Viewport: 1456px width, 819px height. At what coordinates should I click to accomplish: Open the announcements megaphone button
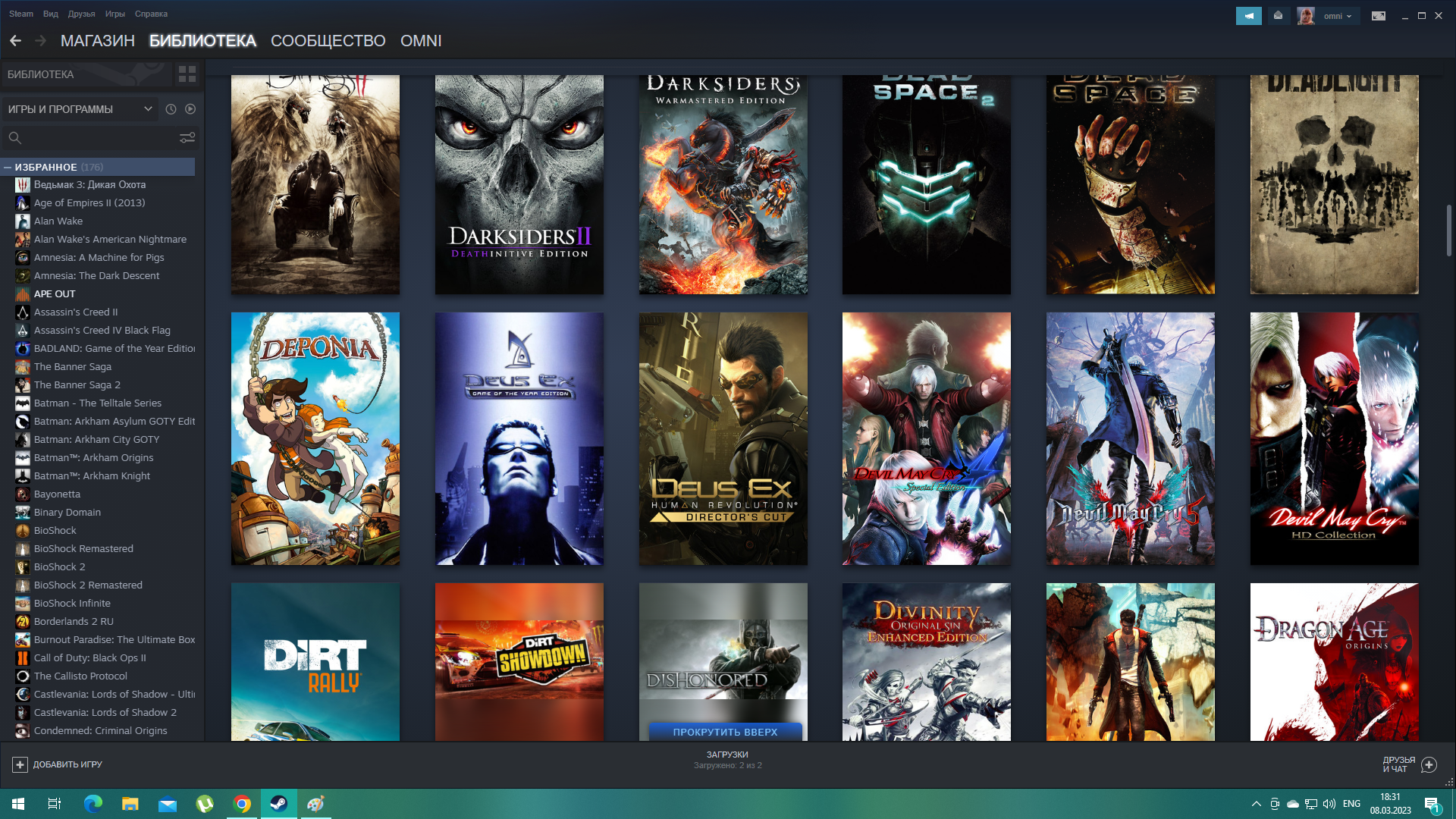pyautogui.click(x=1248, y=16)
